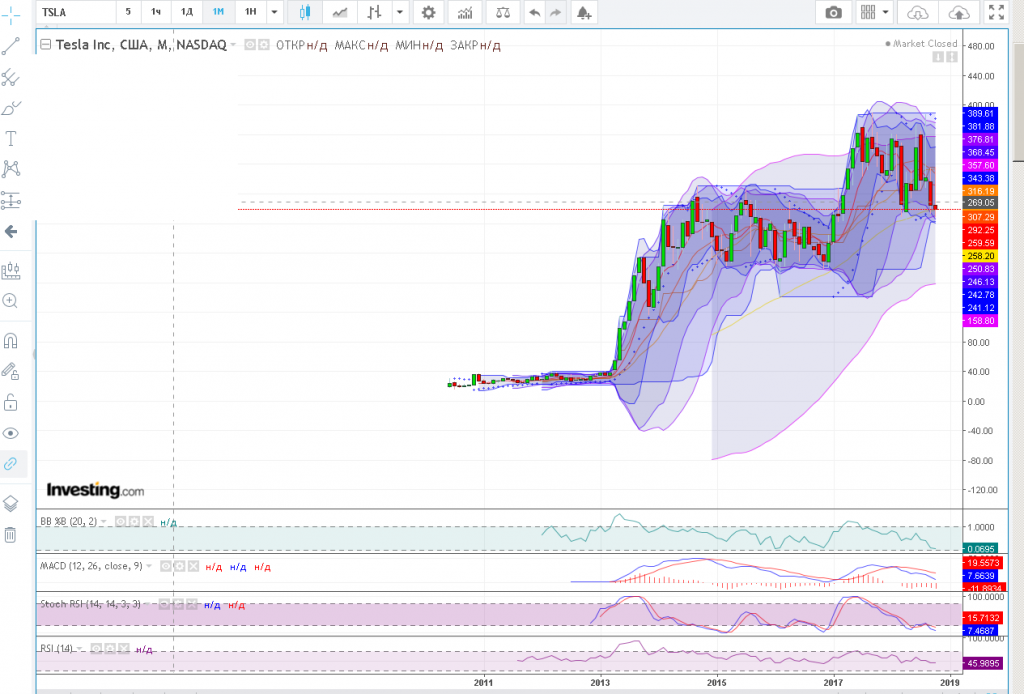Take chart snapshot with camera
The height and width of the screenshot is (694, 1024).
coord(833,12)
